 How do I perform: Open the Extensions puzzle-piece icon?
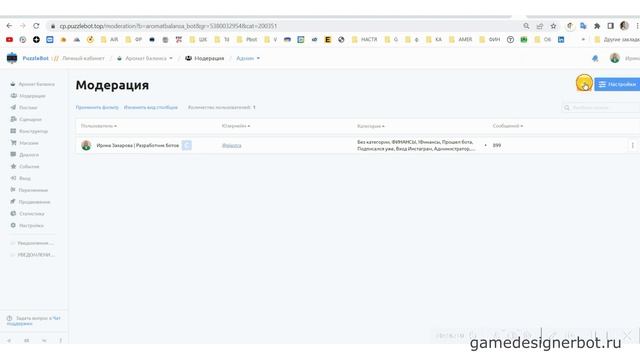[x=597, y=26]
